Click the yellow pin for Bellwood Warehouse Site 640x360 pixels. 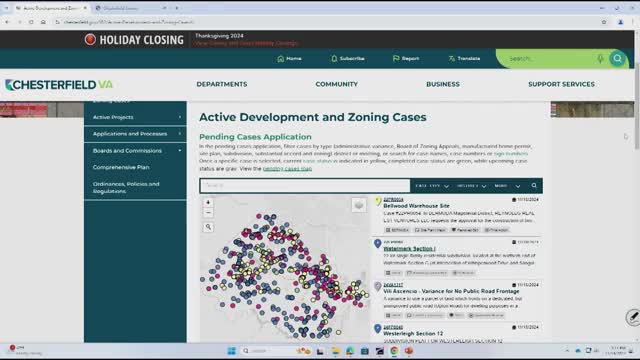point(378,201)
